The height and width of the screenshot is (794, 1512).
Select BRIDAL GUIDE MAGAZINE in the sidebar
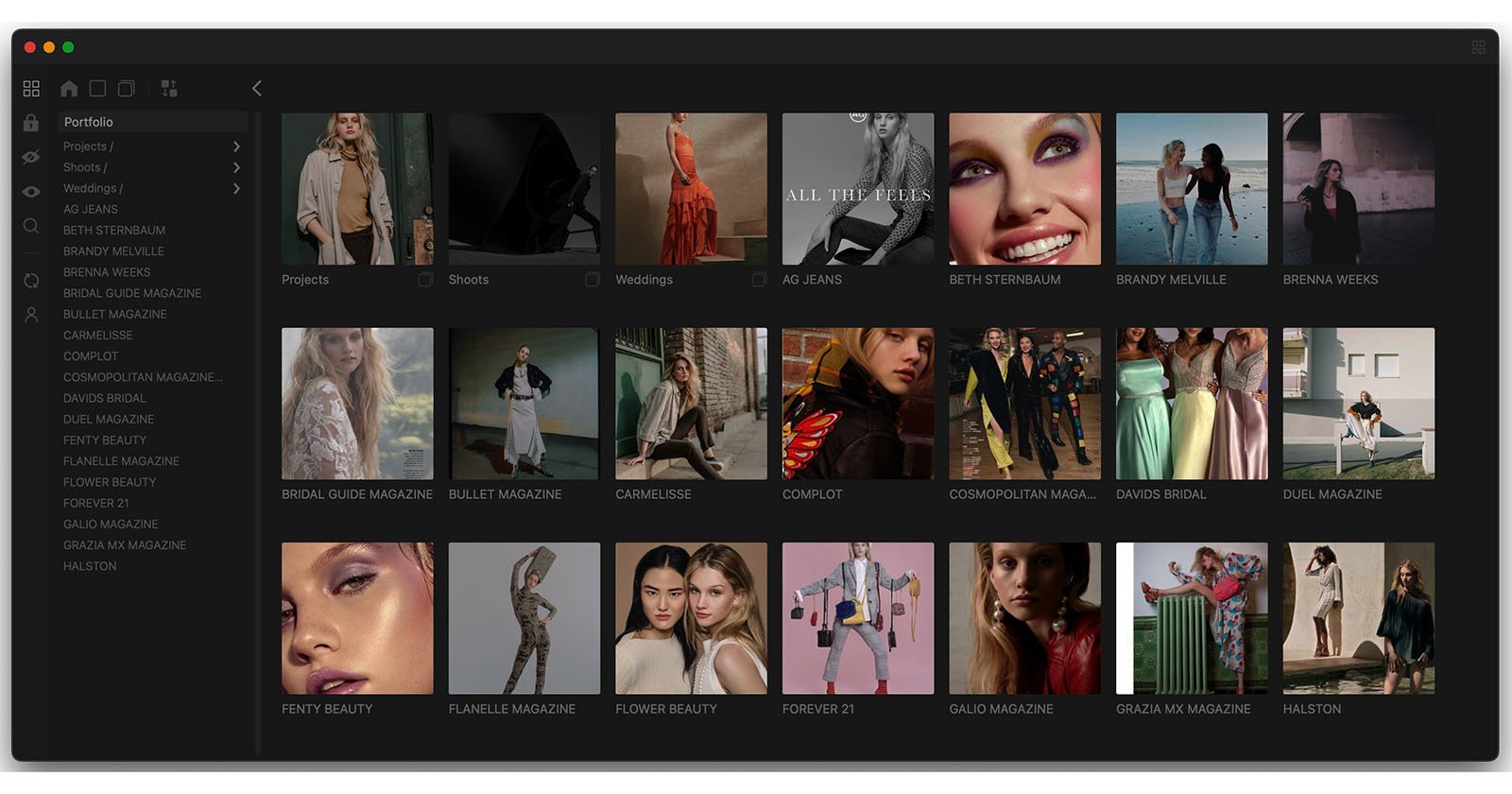pyautogui.click(x=132, y=293)
